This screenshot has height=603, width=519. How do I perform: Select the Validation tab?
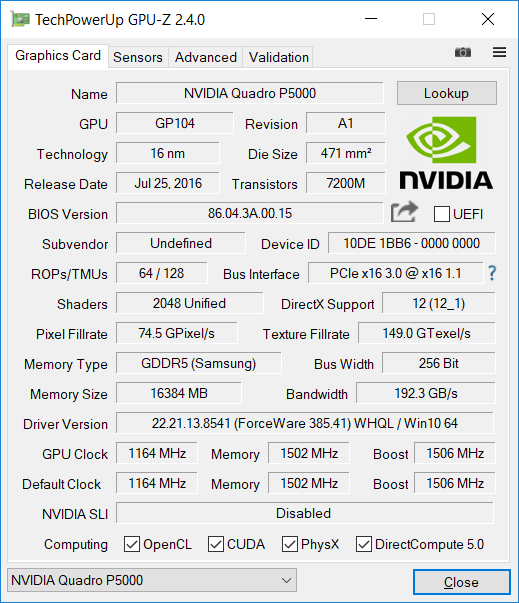(279, 57)
